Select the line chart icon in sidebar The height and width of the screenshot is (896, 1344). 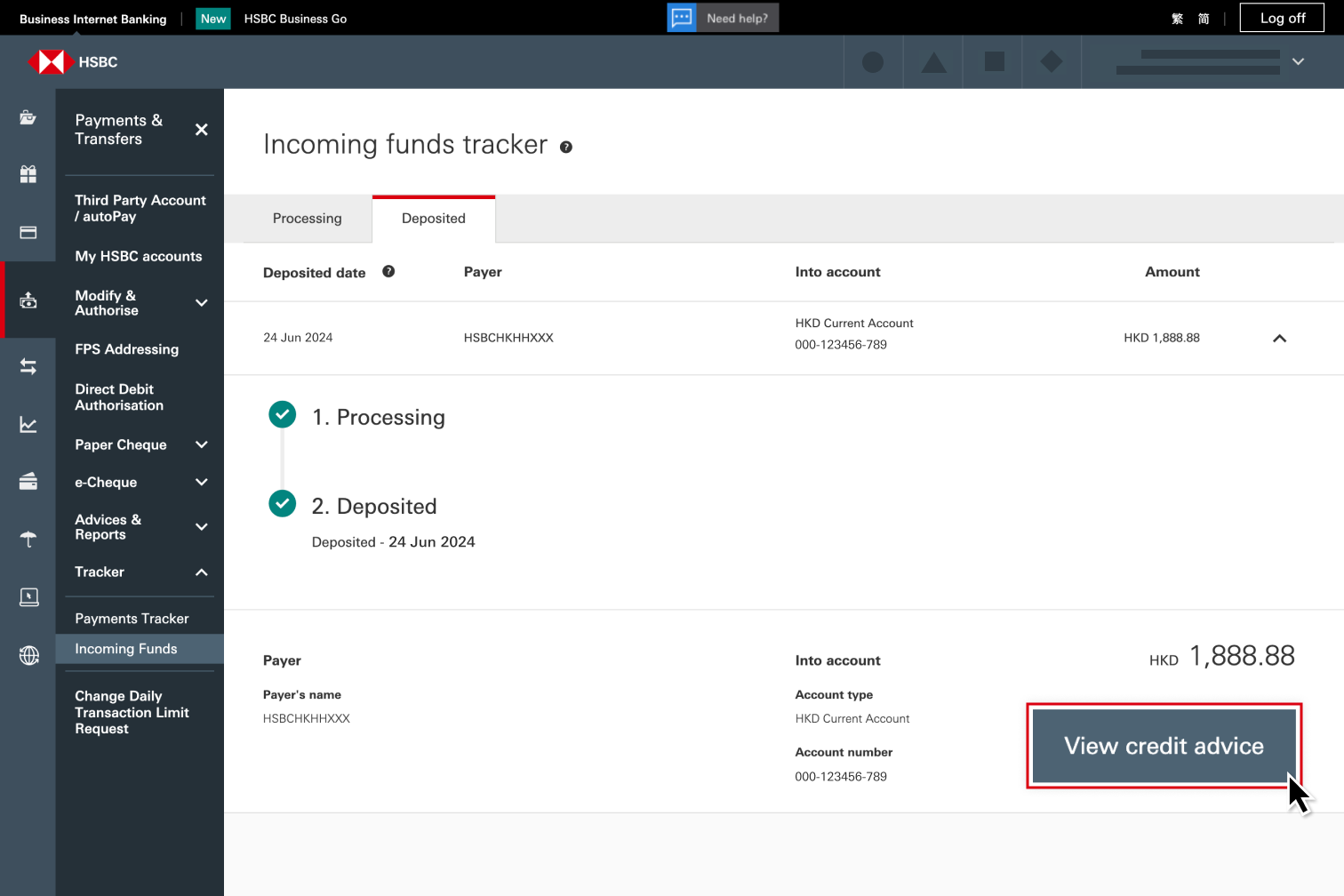[28, 425]
